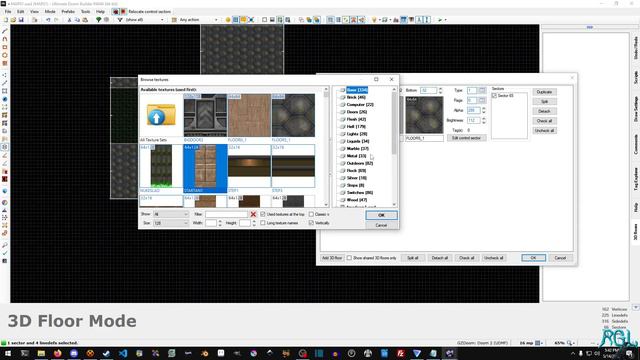Image resolution: width=640 pixels, height=360 pixels.
Task: Toggle the Sector 65 checkbox
Action: [x=494, y=96]
